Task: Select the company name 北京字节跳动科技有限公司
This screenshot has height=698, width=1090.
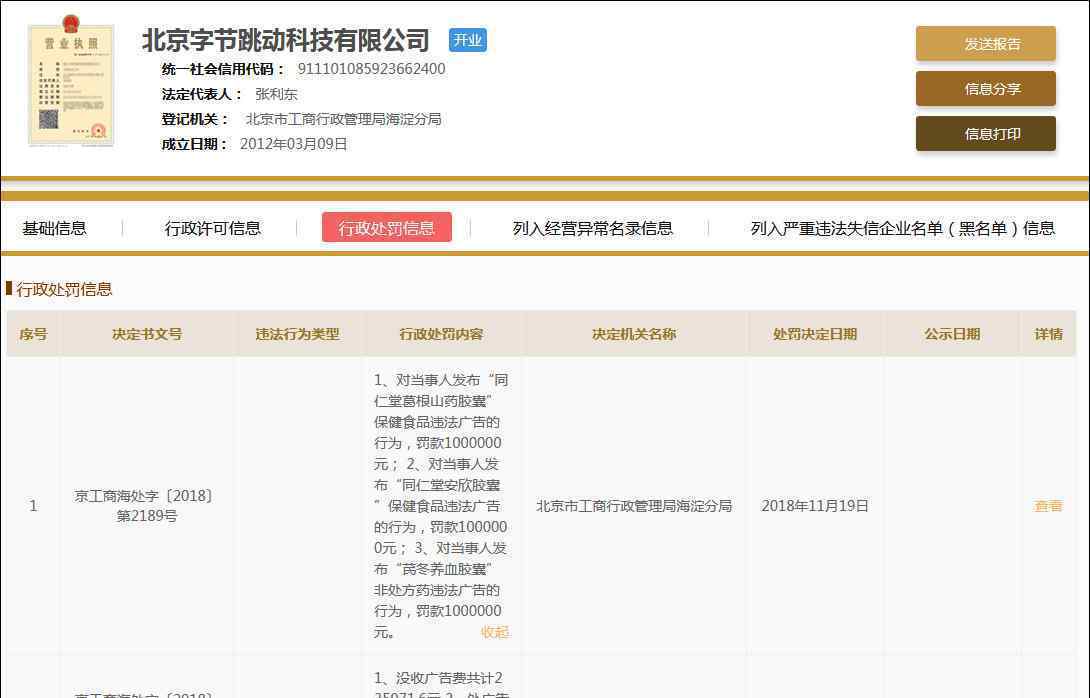Action: point(286,40)
